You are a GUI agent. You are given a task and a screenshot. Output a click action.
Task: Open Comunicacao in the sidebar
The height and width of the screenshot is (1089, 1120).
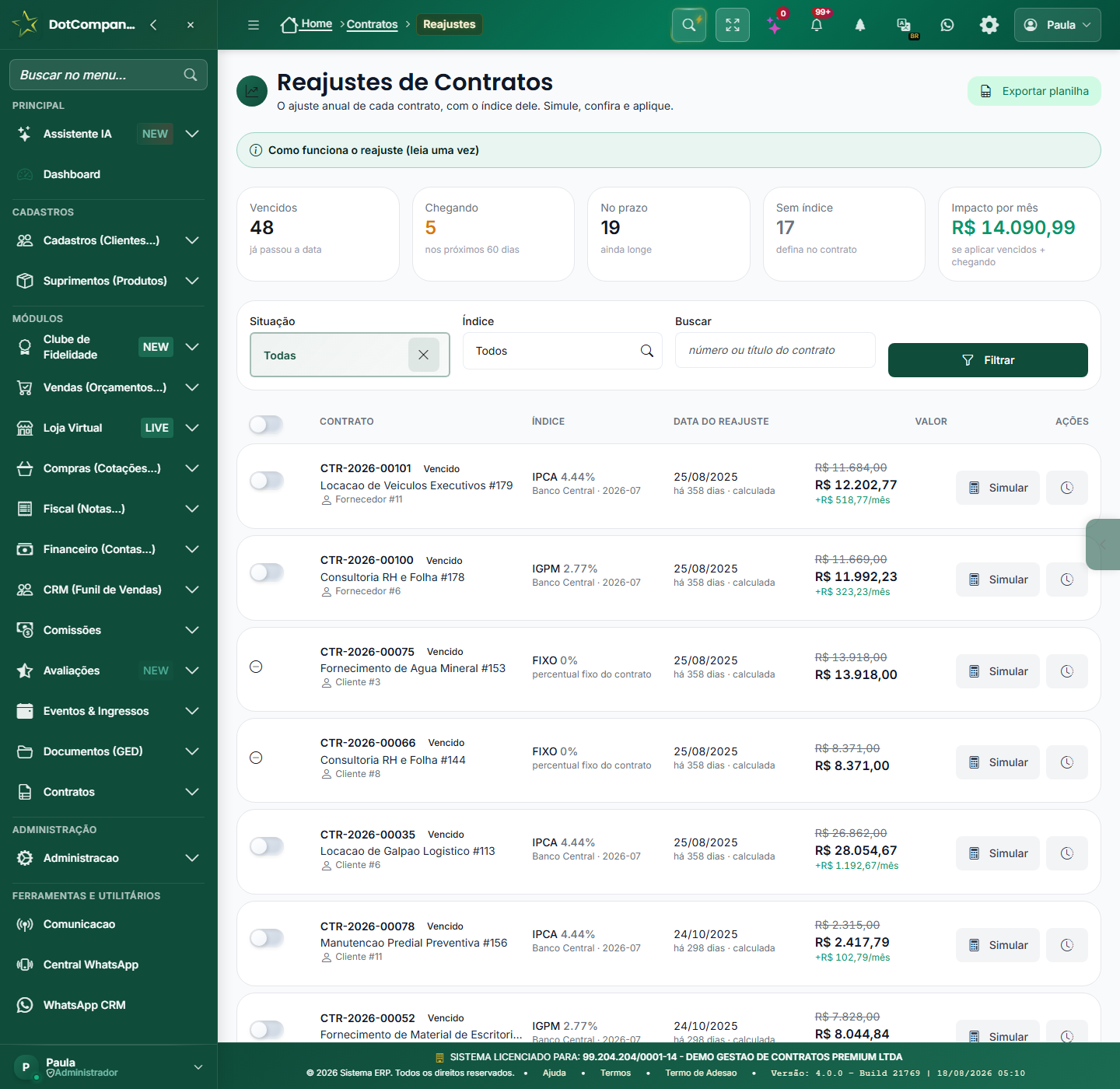(x=109, y=924)
